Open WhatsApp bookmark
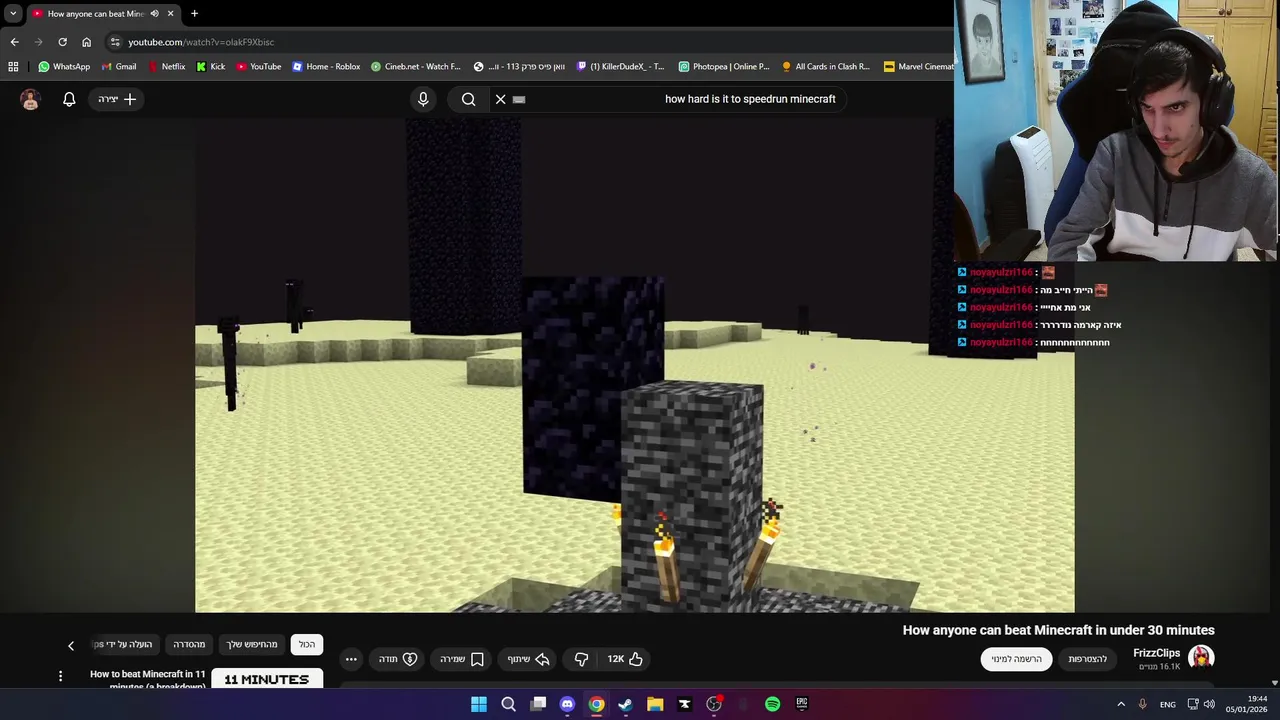 (64, 66)
